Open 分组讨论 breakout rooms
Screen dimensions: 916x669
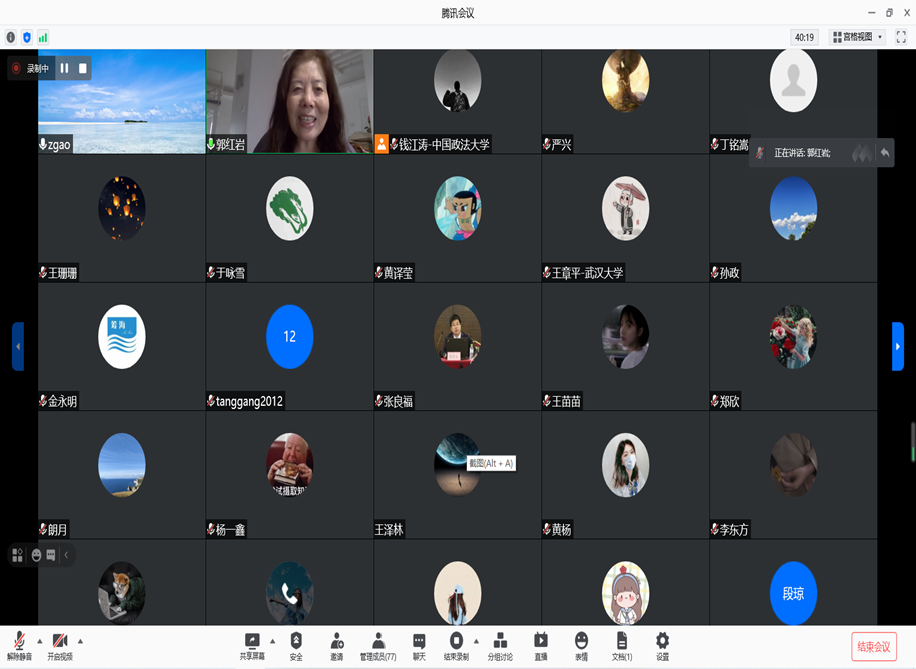point(500,645)
